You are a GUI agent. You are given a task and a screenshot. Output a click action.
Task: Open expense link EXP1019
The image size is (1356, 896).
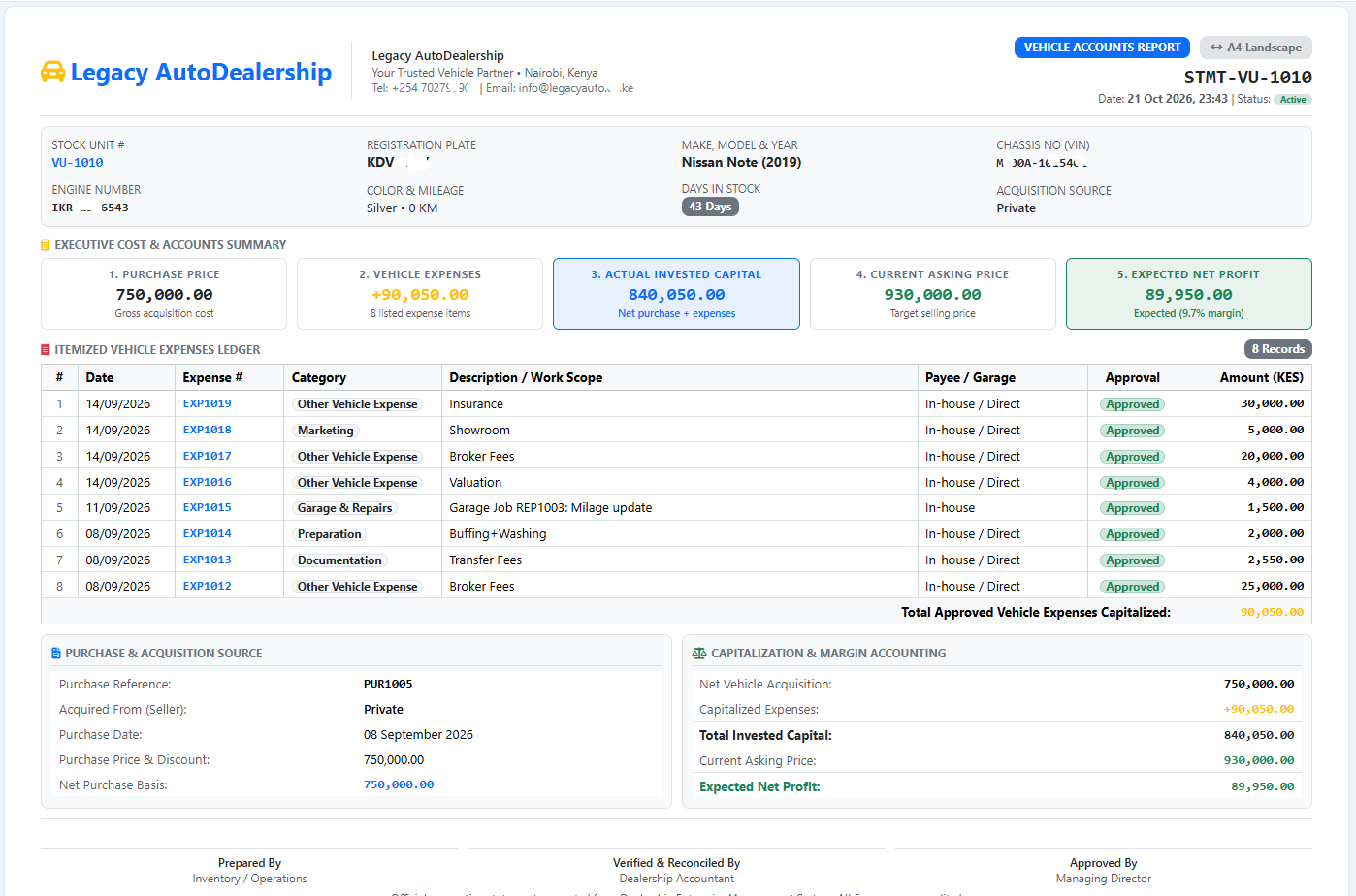208,403
